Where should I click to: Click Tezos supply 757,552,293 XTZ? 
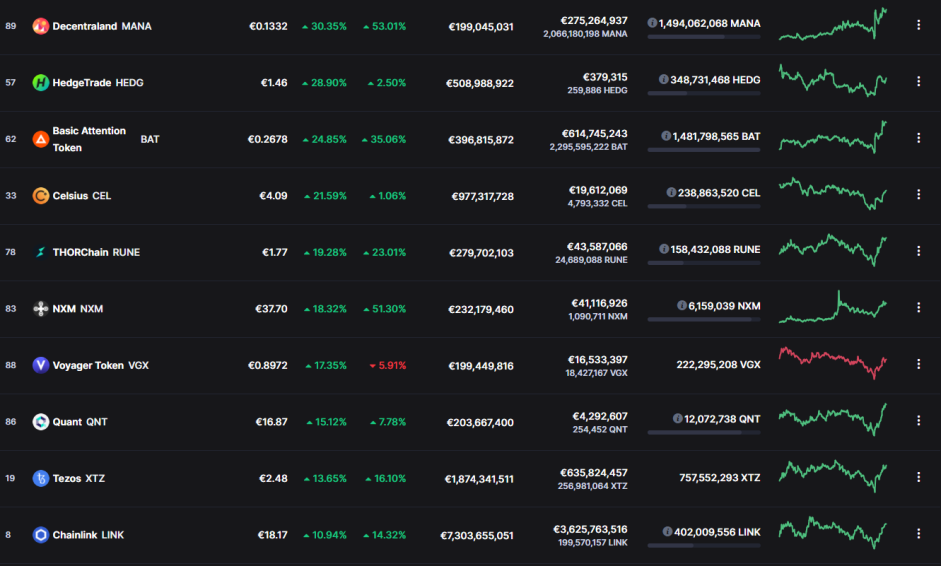720,478
